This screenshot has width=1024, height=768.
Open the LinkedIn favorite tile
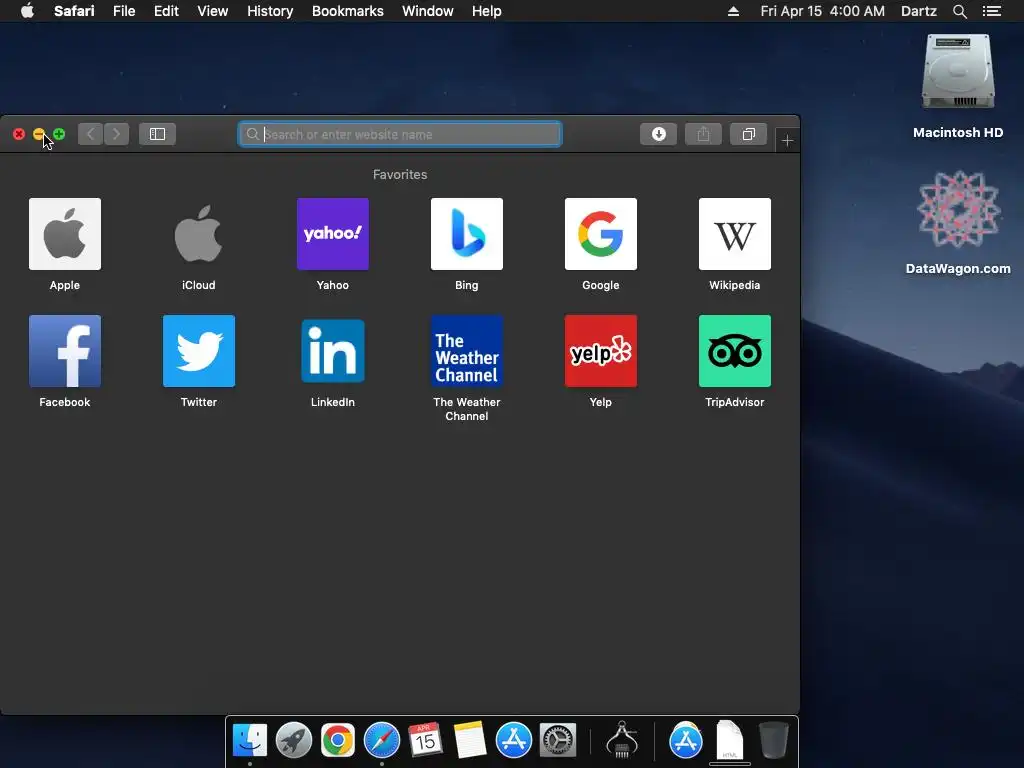(332, 351)
